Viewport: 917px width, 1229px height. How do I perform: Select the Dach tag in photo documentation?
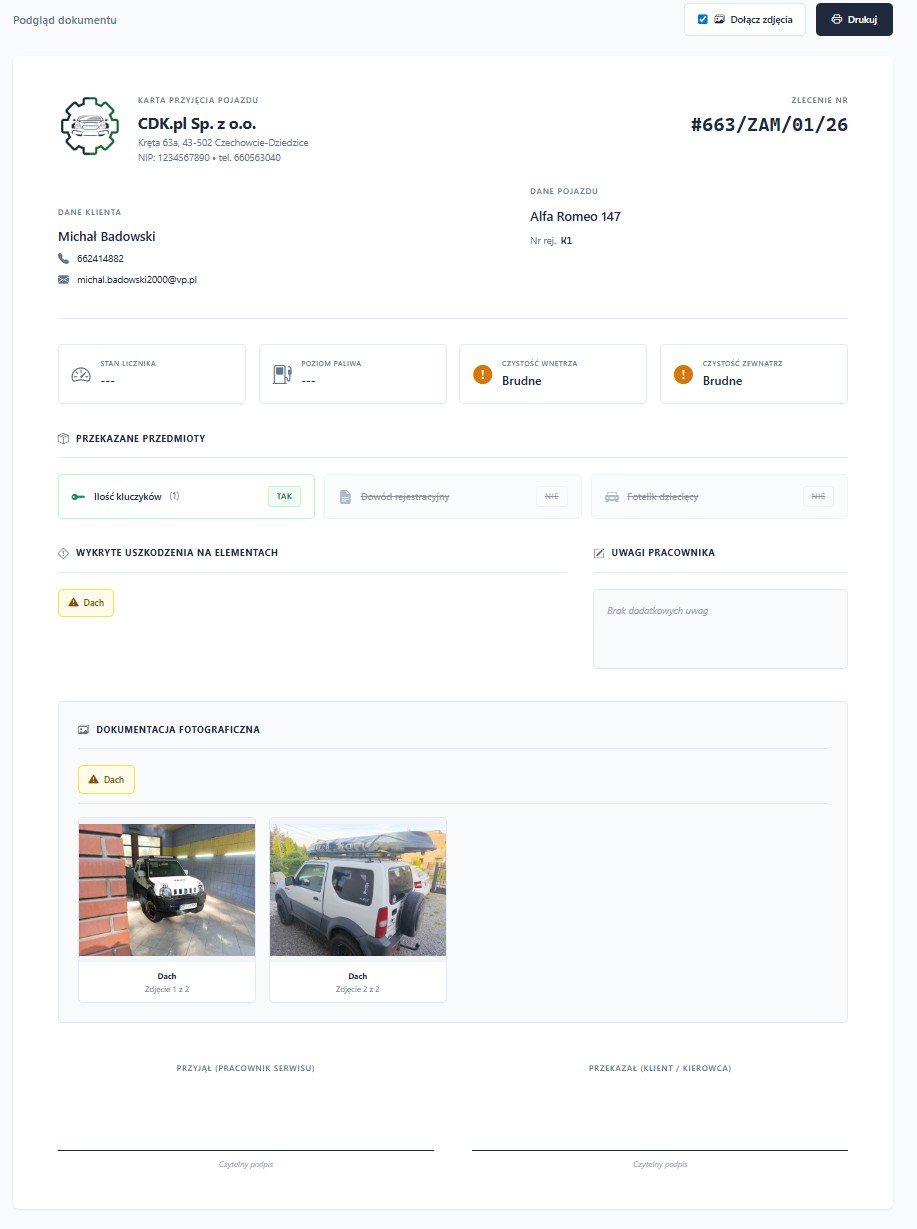pyautogui.click(x=106, y=779)
